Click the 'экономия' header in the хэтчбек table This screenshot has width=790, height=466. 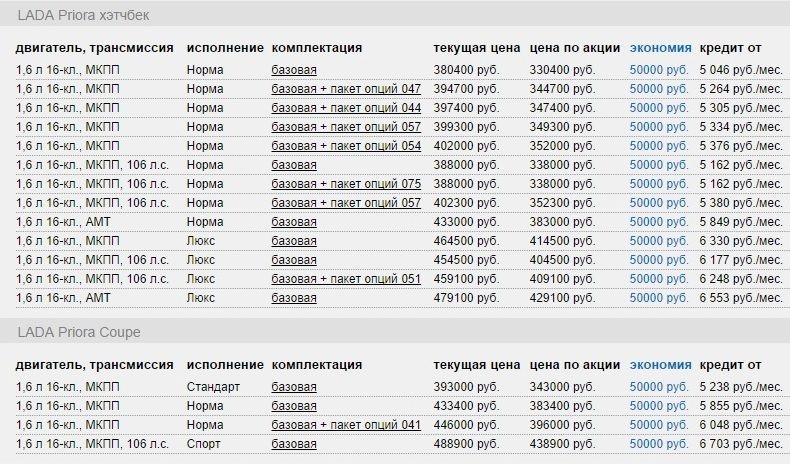point(660,47)
